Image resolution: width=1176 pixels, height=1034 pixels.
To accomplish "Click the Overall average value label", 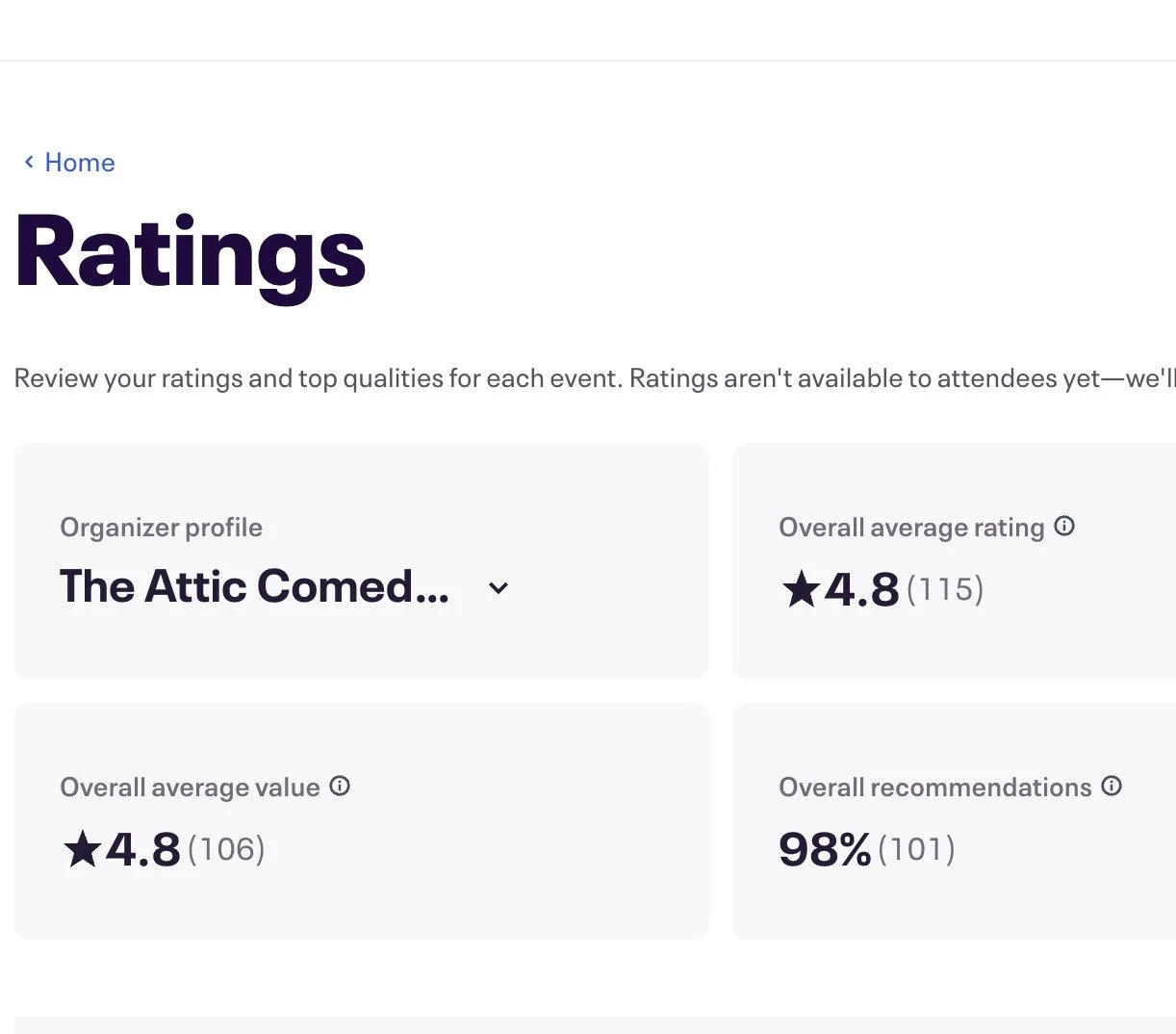I will coord(190,788).
